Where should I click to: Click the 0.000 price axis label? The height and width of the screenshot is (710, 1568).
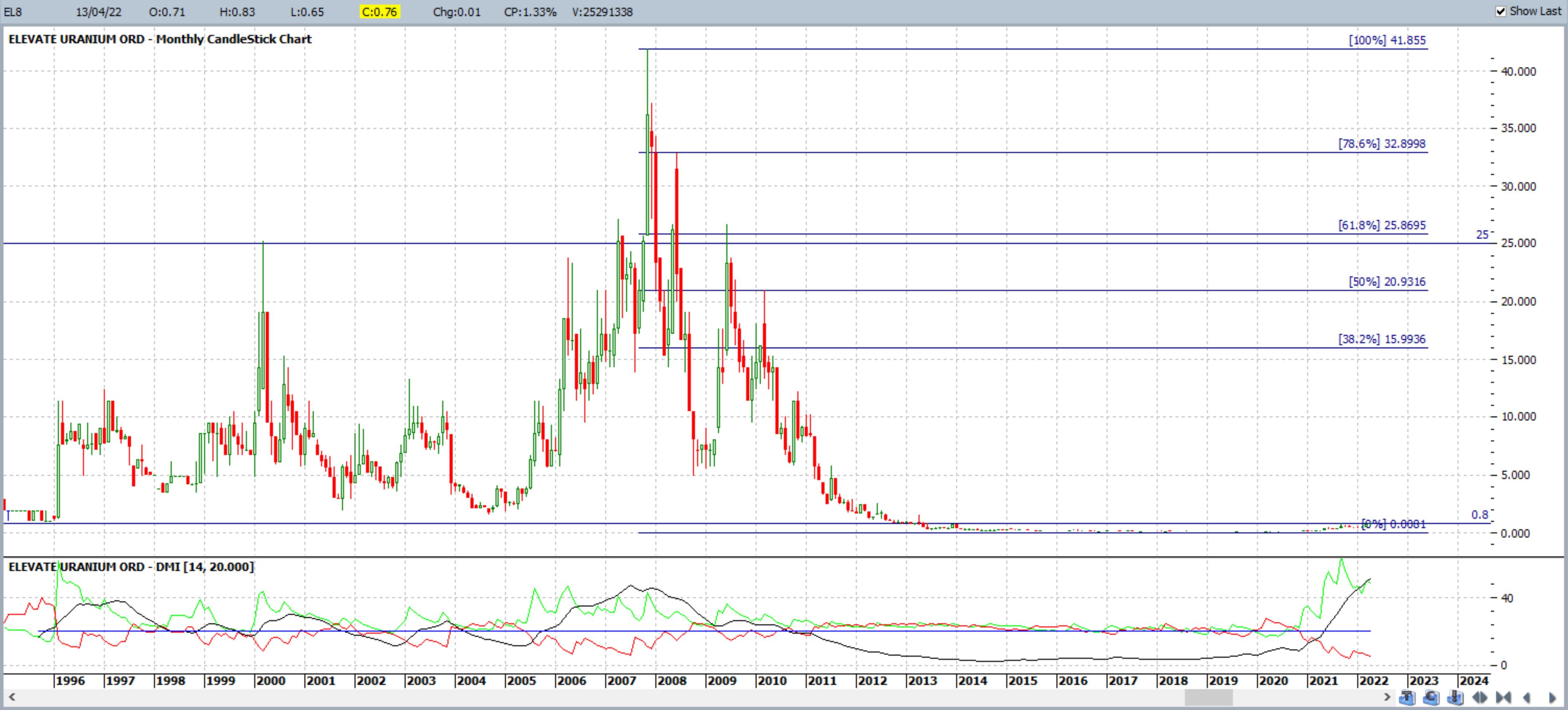pos(1515,533)
